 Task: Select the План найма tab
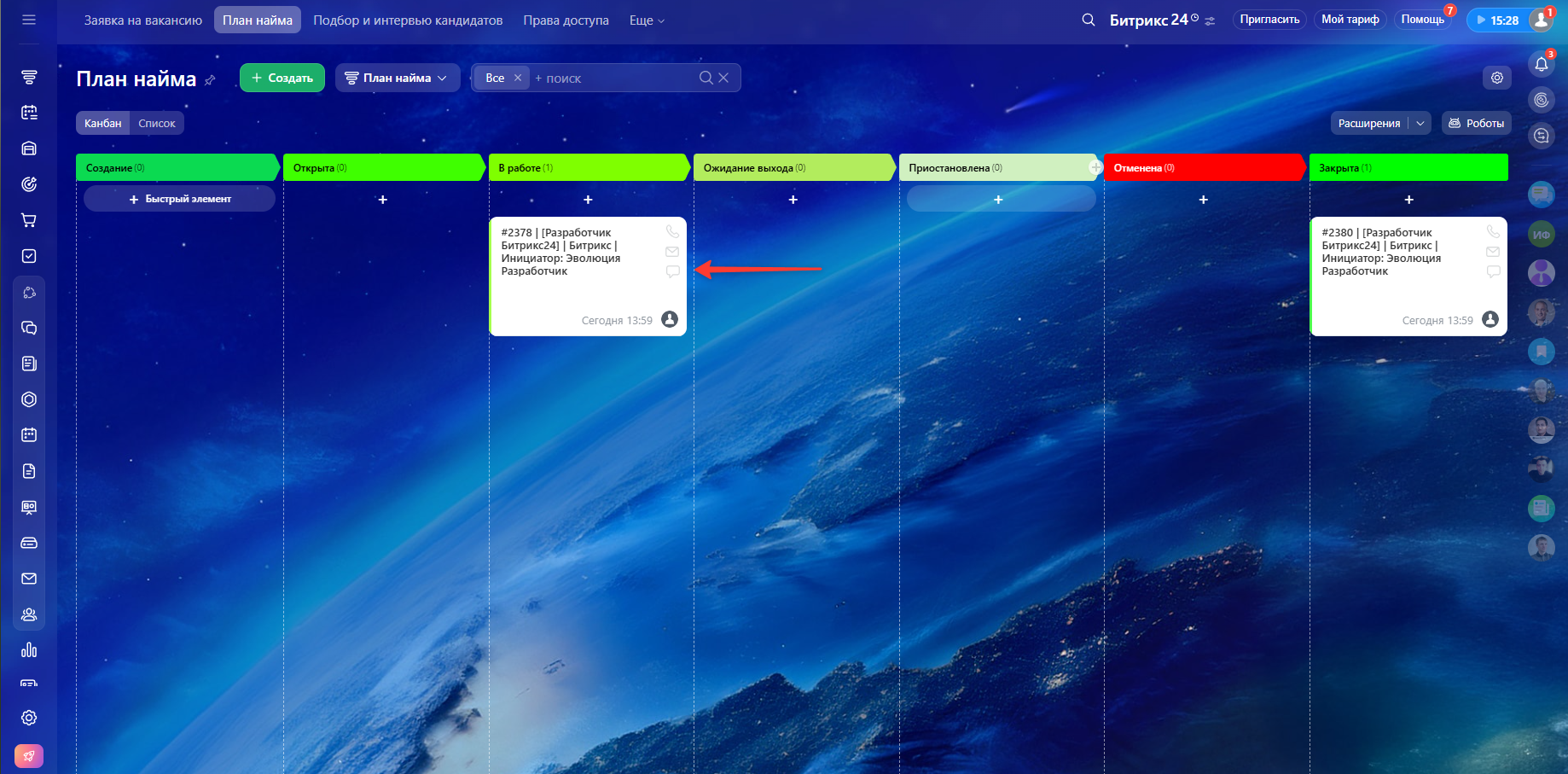pos(258,20)
